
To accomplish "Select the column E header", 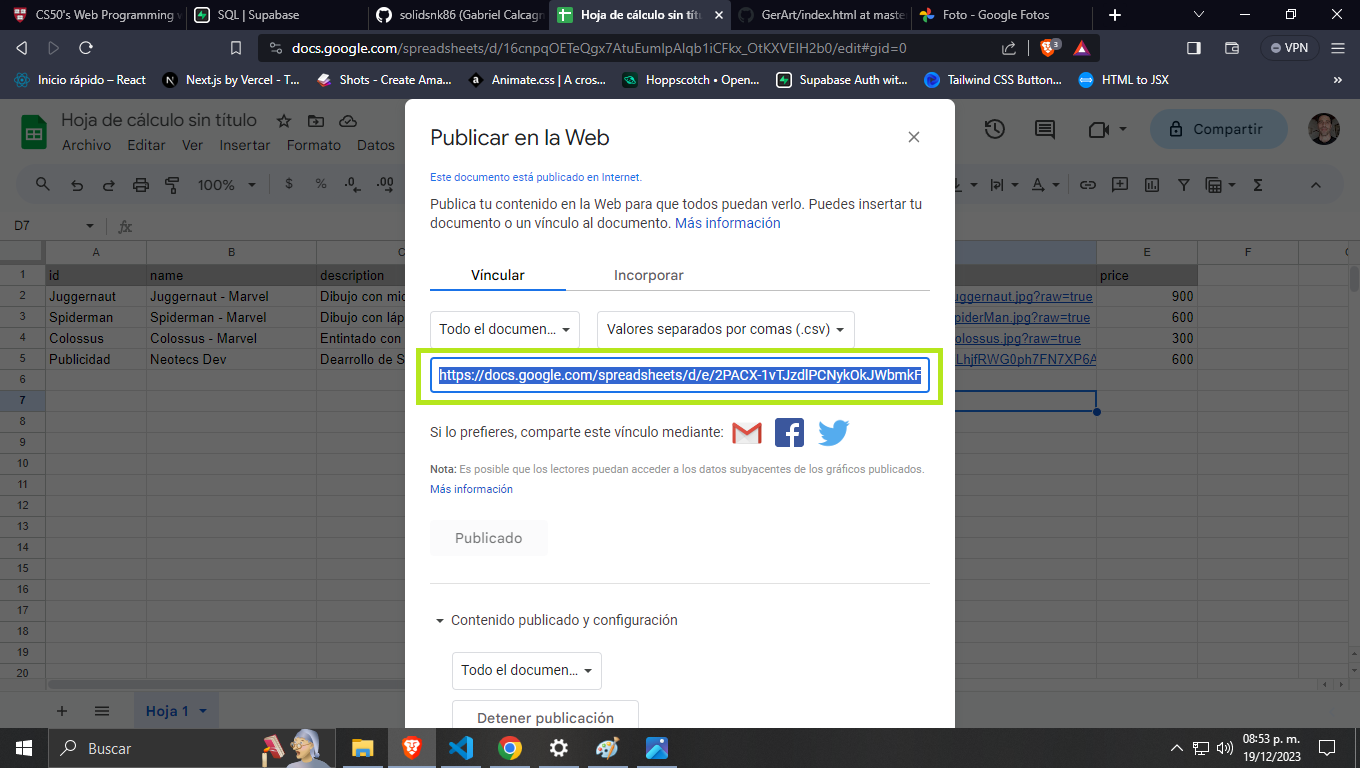I will 1147,252.
